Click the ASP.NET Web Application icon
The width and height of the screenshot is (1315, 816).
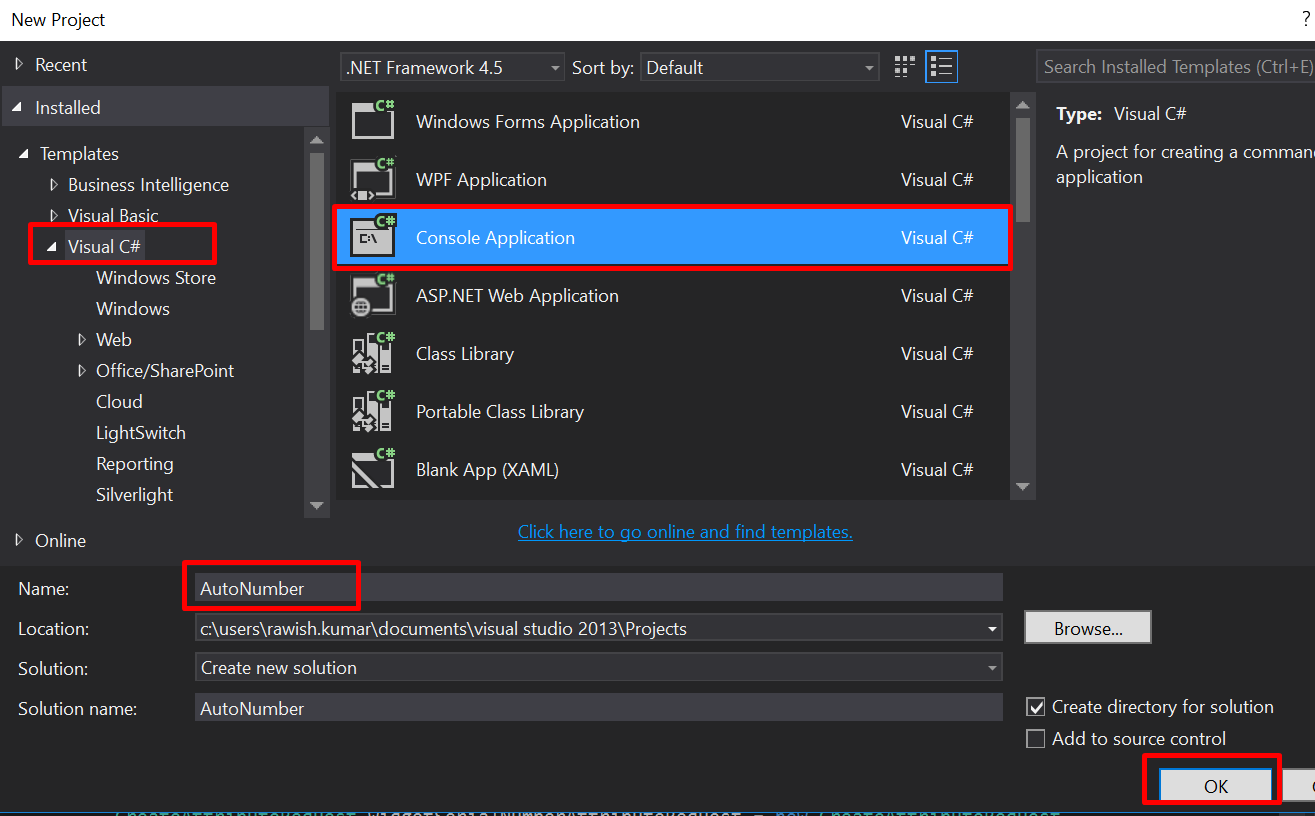(x=373, y=295)
